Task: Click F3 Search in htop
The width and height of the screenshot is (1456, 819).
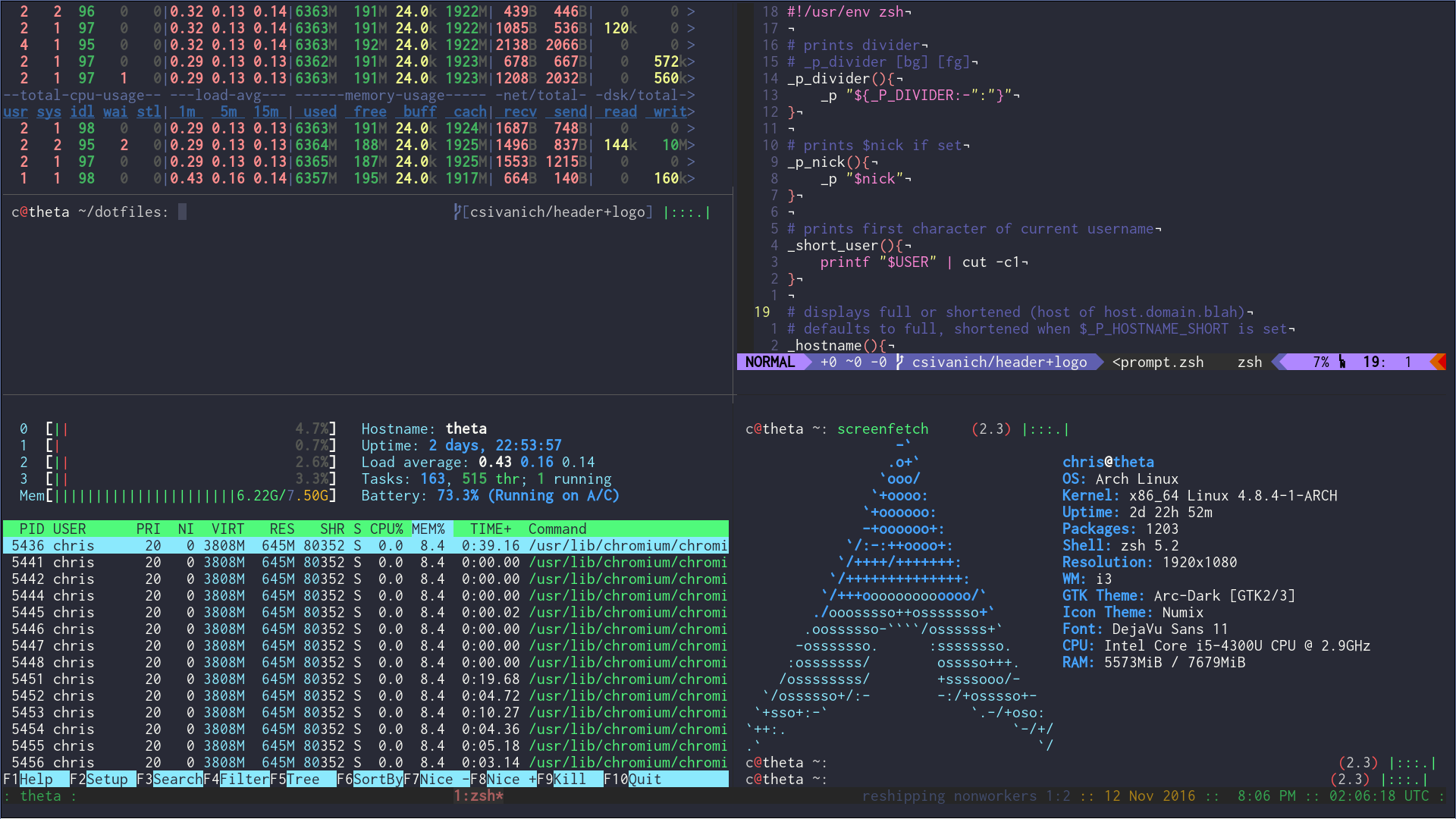Action: pos(170,779)
